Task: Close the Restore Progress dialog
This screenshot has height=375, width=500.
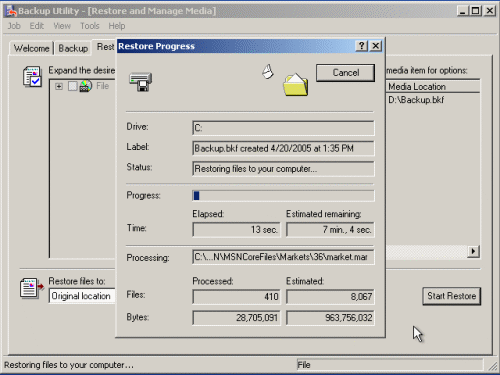Action: pyautogui.click(x=376, y=46)
